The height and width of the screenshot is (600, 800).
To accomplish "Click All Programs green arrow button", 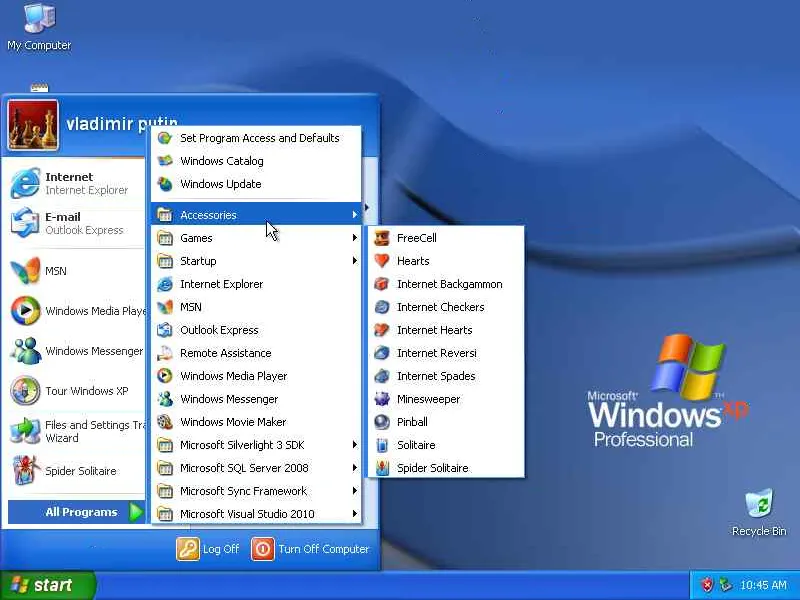I will pos(136,512).
